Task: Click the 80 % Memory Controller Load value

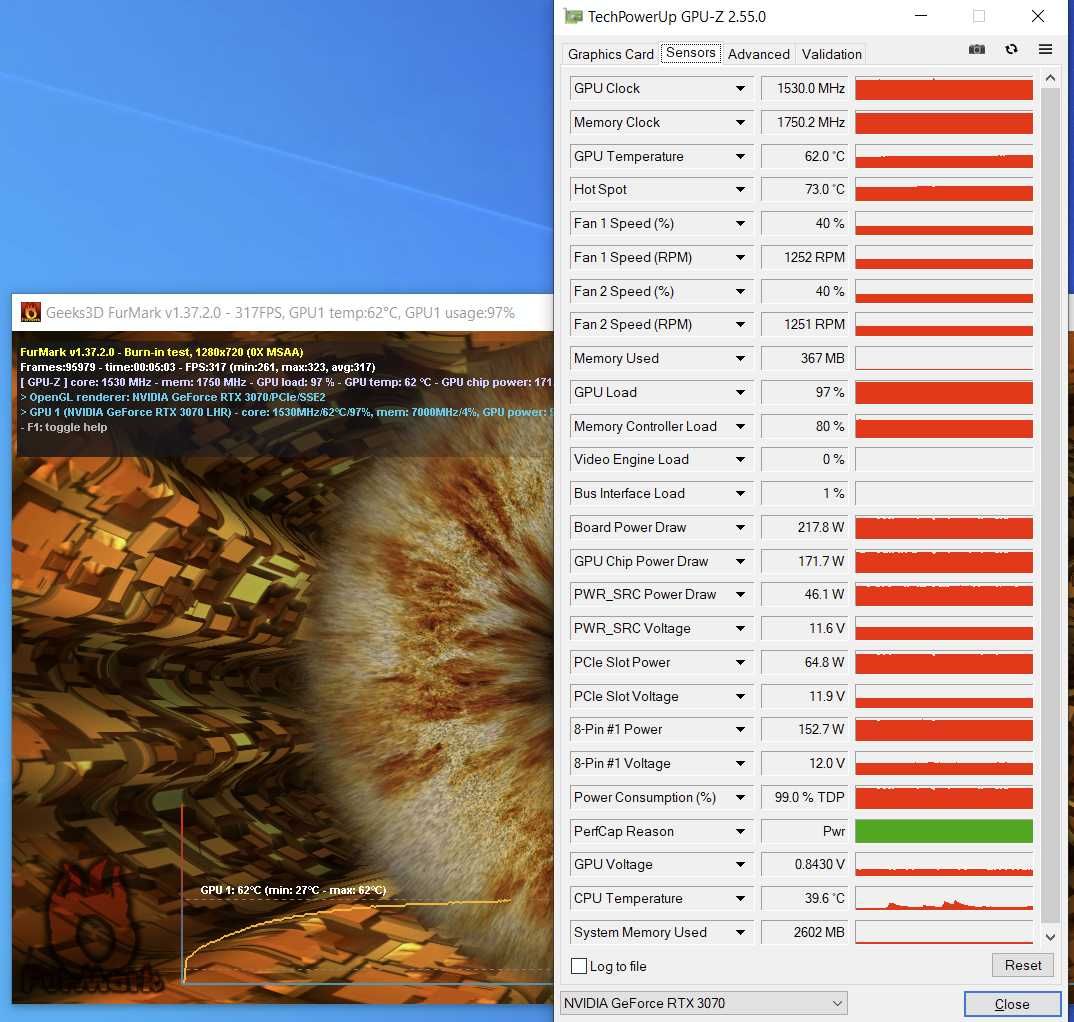Action: [805, 426]
